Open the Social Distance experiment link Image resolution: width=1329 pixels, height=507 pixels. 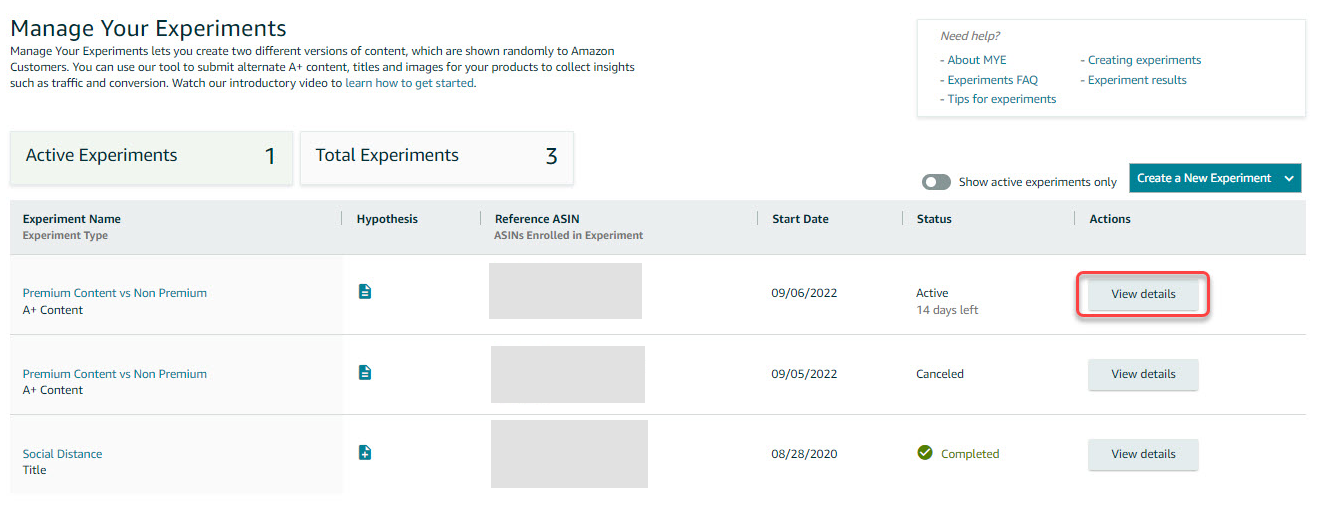tap(62, 454)
